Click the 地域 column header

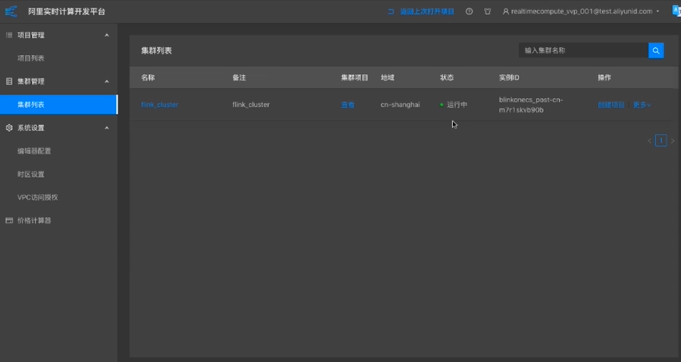(388, 77)
